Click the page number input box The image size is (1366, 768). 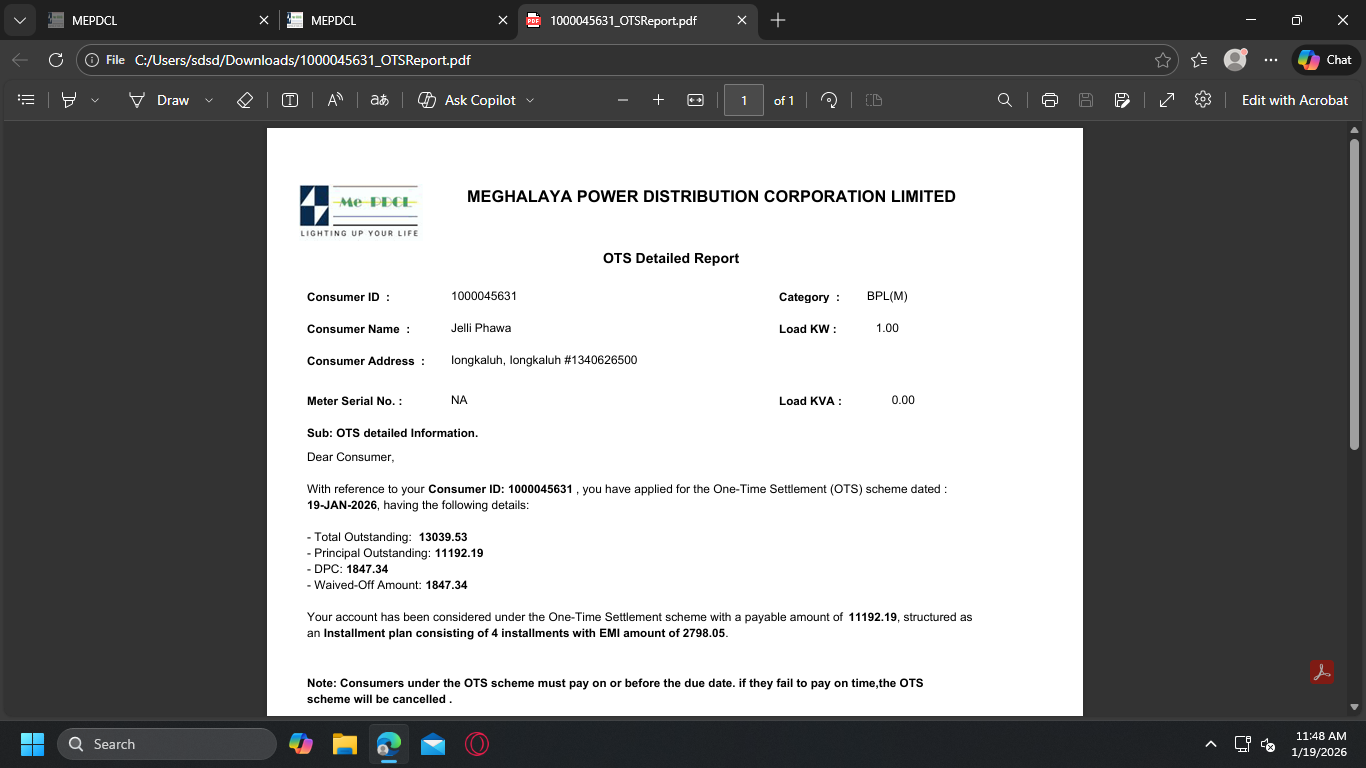click(x=743, y=100)
